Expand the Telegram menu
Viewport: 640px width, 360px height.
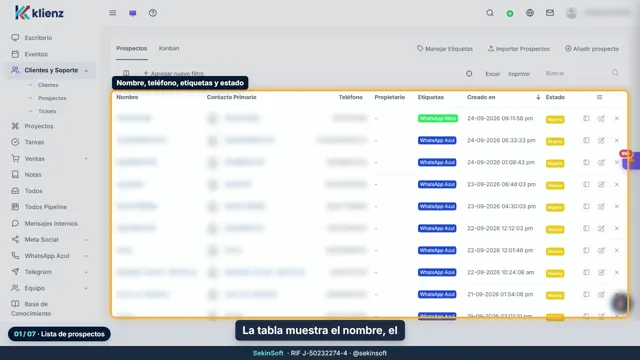click(86, 272)
